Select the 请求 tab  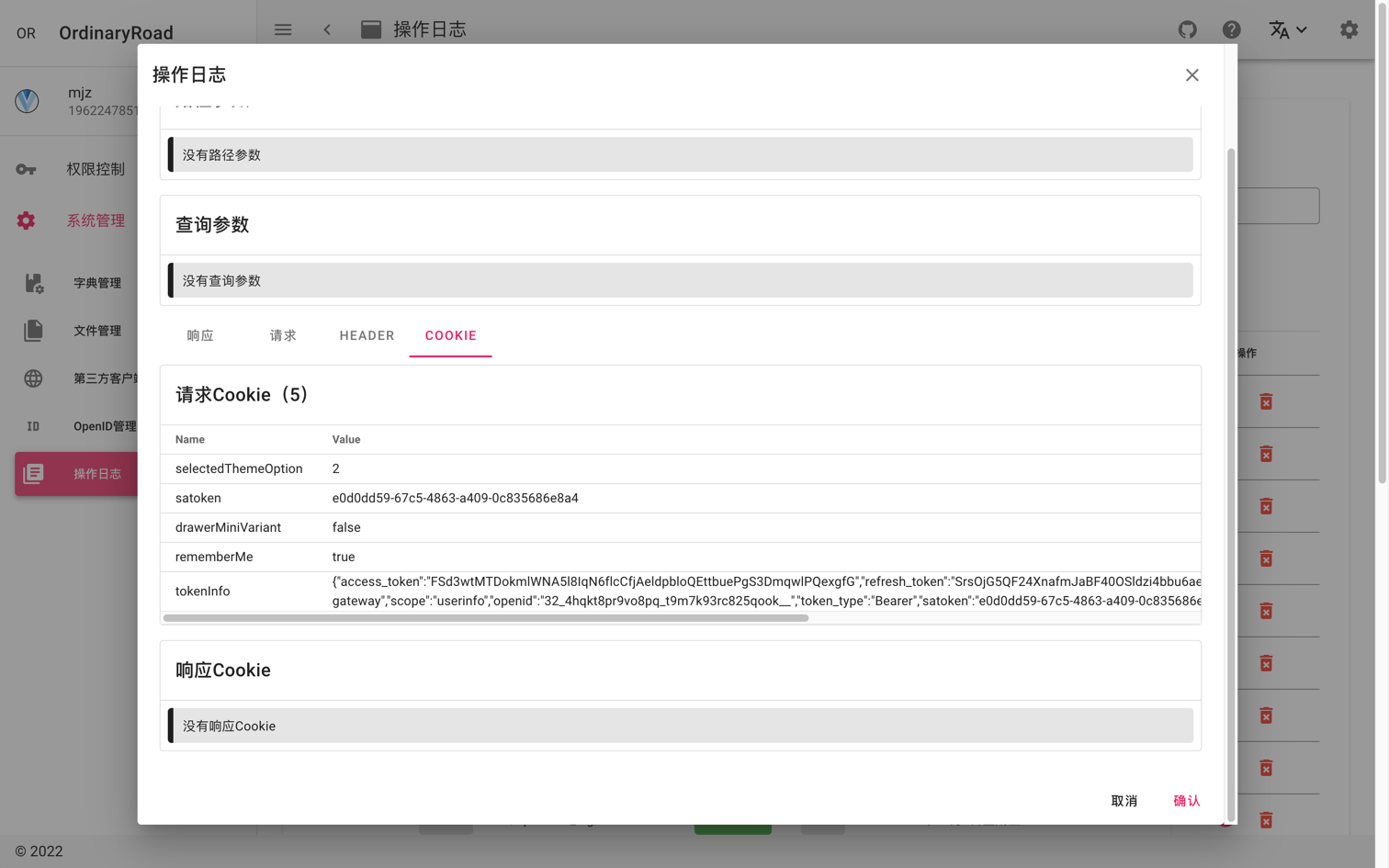pyautogui.click(x=283, y=336)
